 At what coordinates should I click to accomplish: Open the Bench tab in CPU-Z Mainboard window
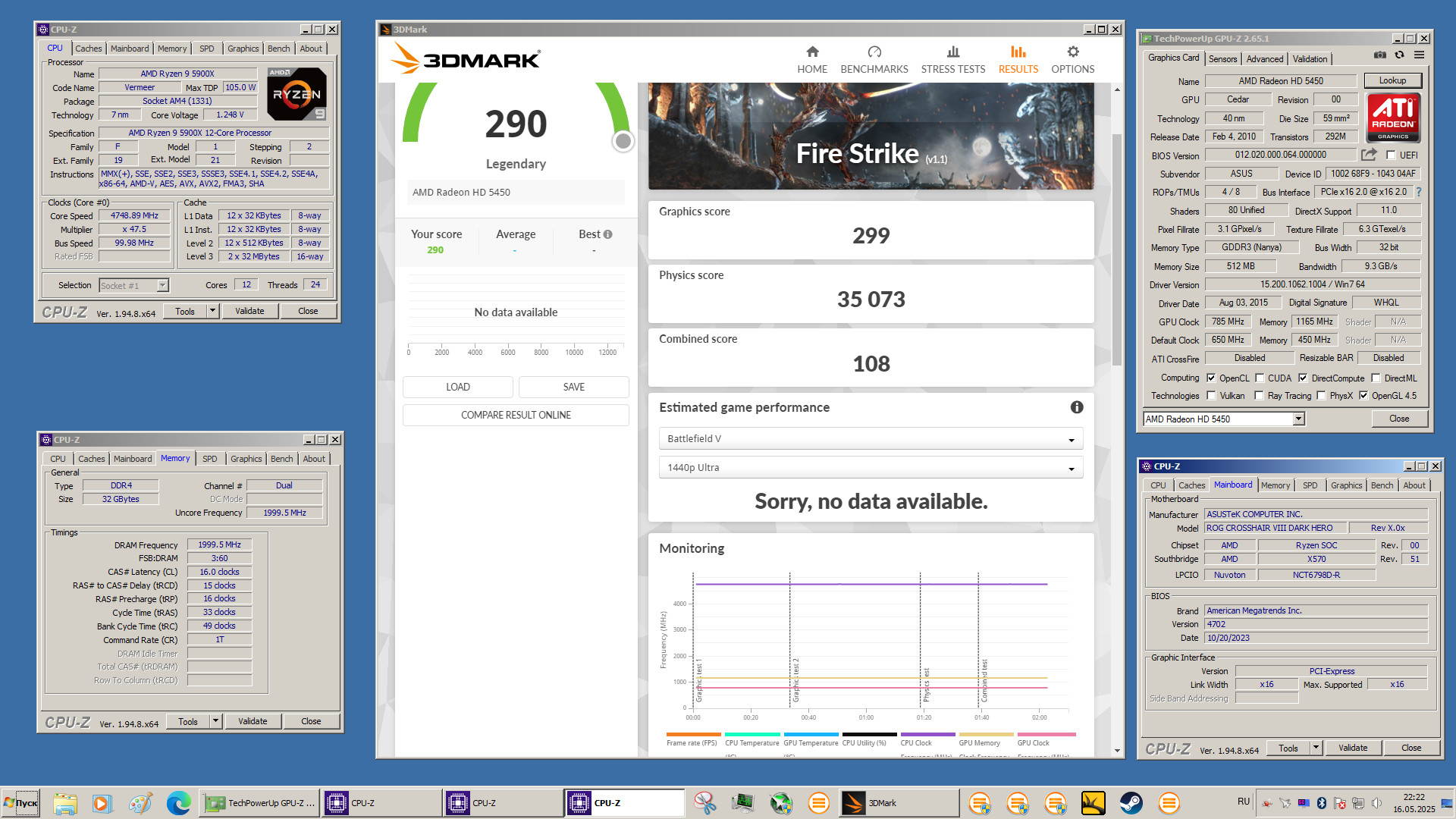[1382, 485]
